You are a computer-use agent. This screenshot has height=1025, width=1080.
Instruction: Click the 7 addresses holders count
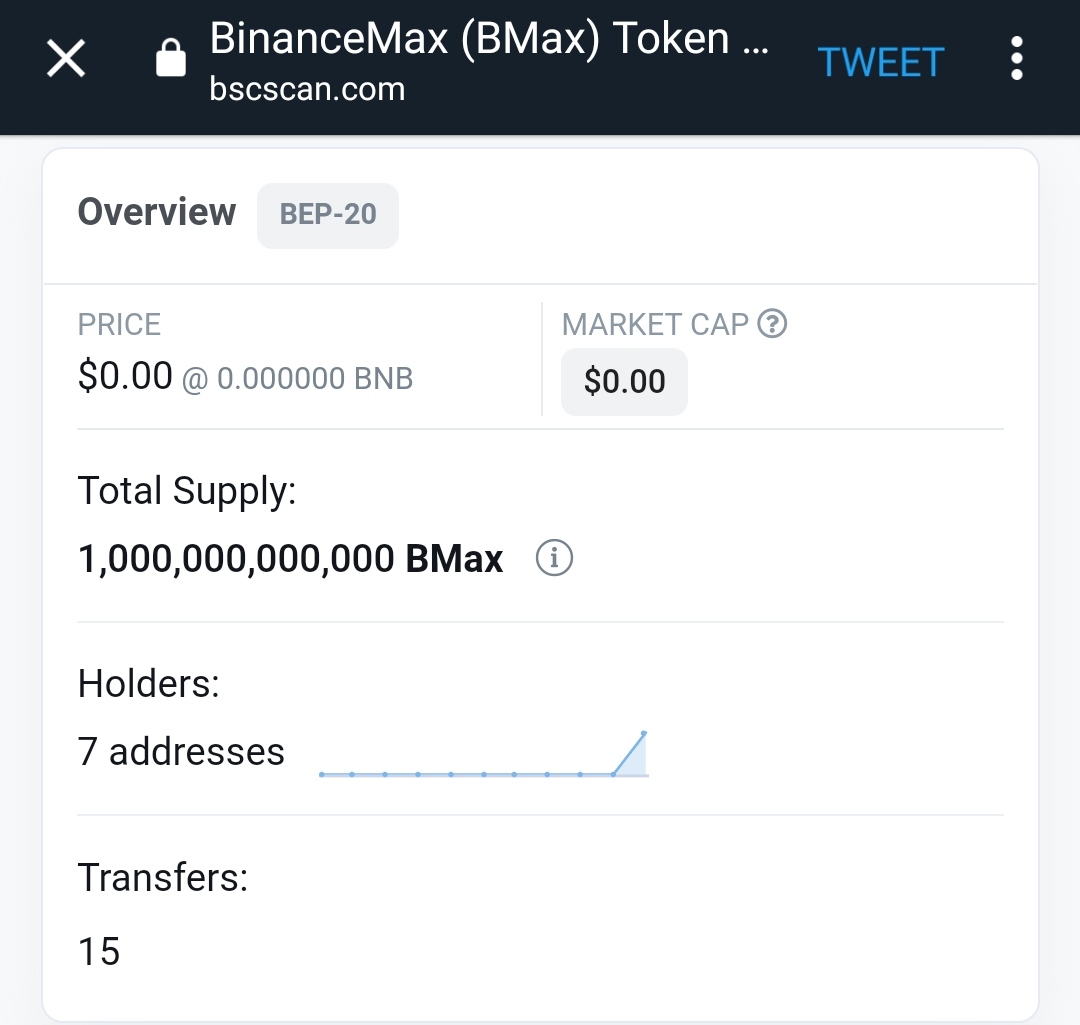pyautogui.click(x=181, y=752)
